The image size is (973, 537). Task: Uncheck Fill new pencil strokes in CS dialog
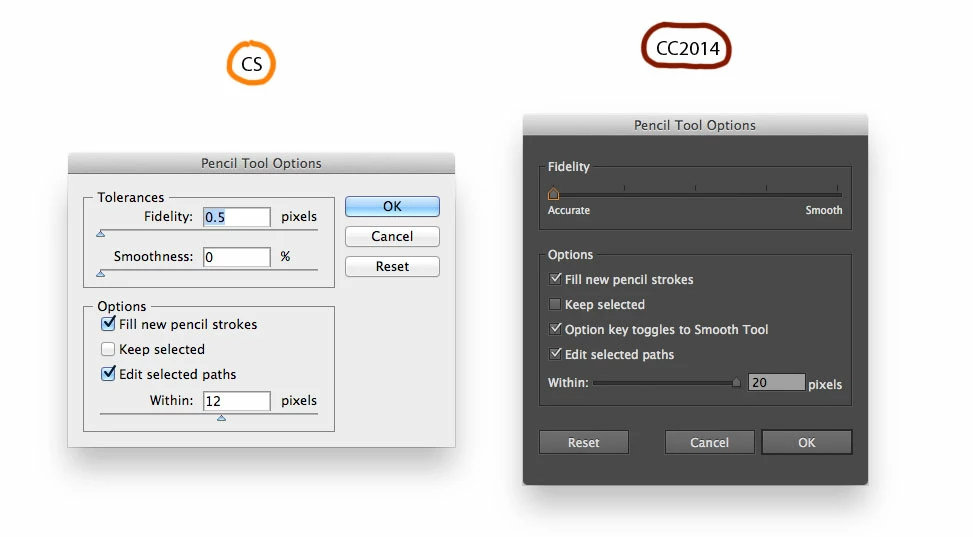click(x=108, y=324)
